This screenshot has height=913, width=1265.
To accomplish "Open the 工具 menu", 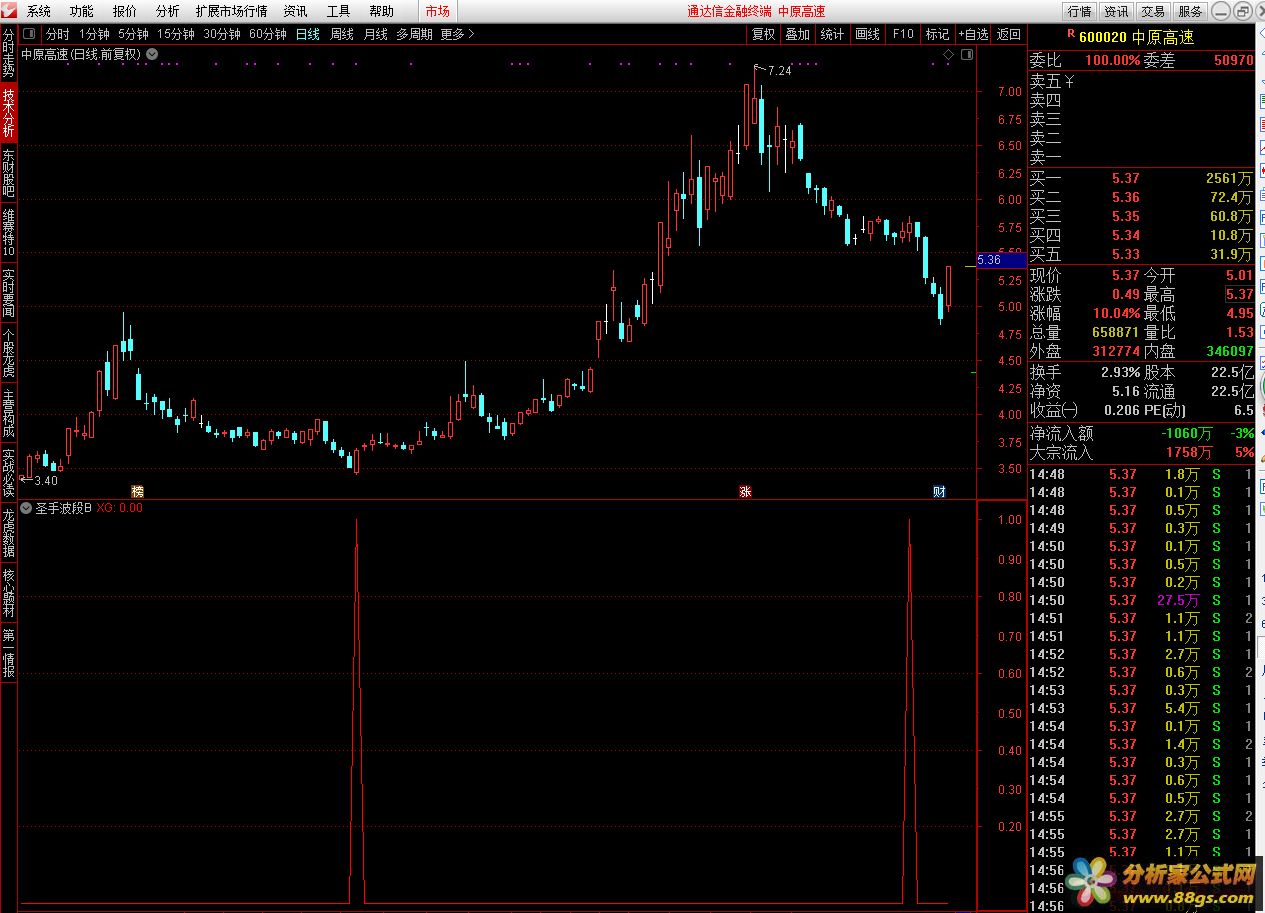I will coord(338,11).
